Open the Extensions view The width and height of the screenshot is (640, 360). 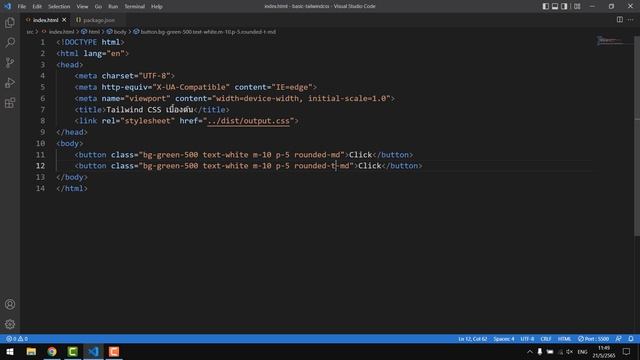tap(10, 103)
